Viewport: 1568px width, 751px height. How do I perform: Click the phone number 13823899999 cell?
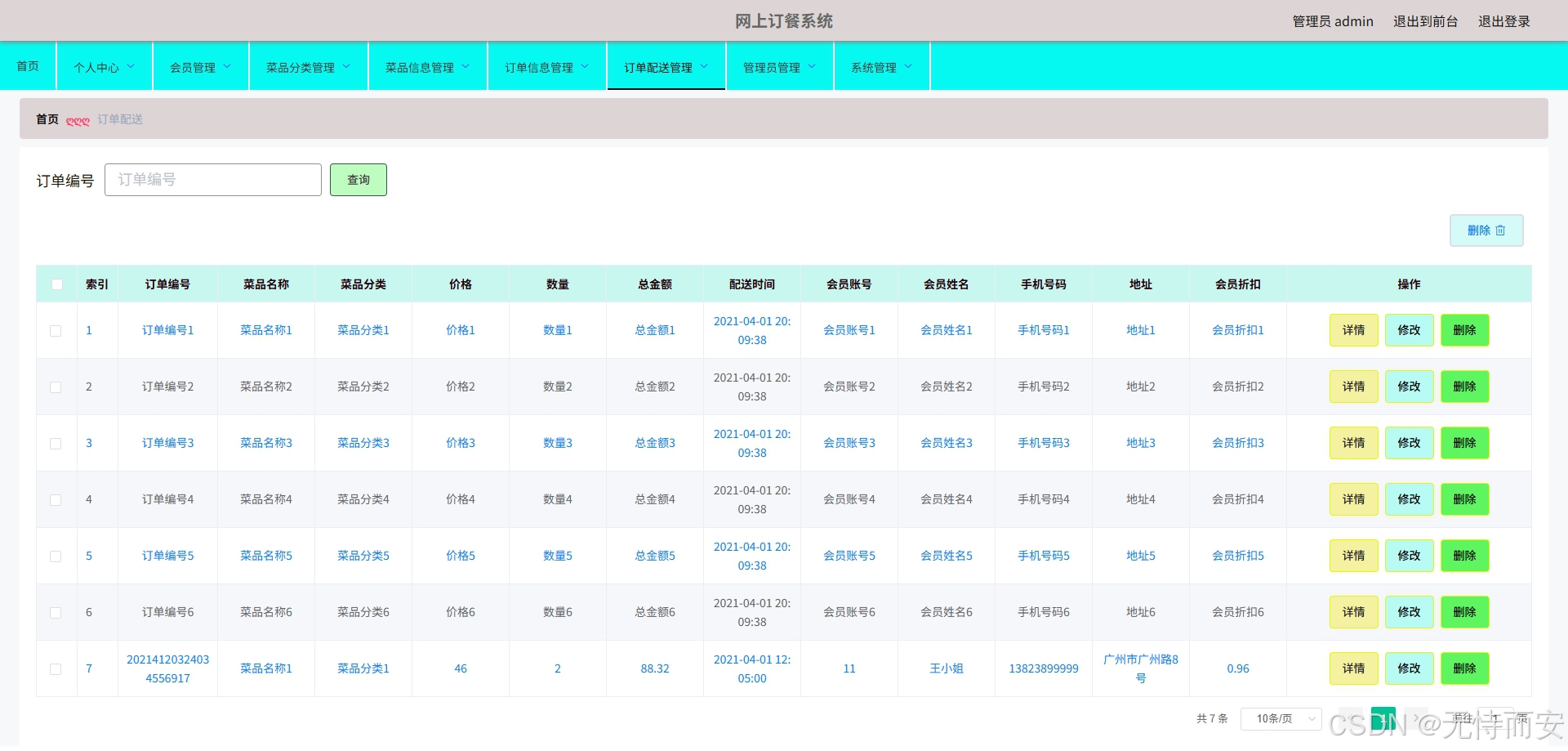tap(1044, 668)
